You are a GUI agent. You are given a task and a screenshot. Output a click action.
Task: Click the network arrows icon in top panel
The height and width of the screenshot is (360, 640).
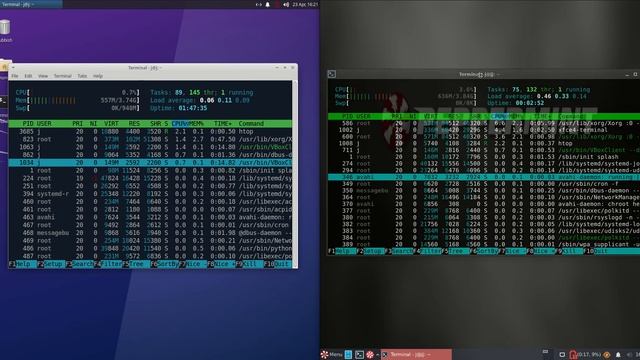point(259,4)
